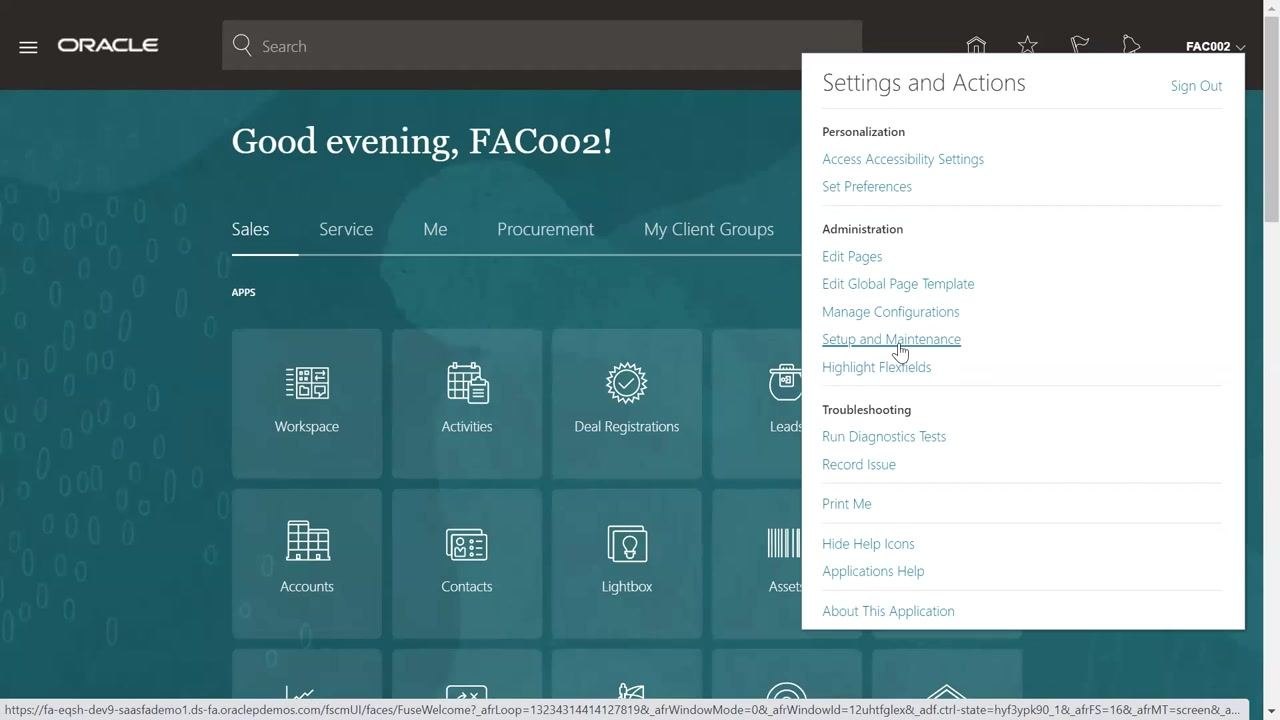Open Access Accessibility Settings

[903, 159]
